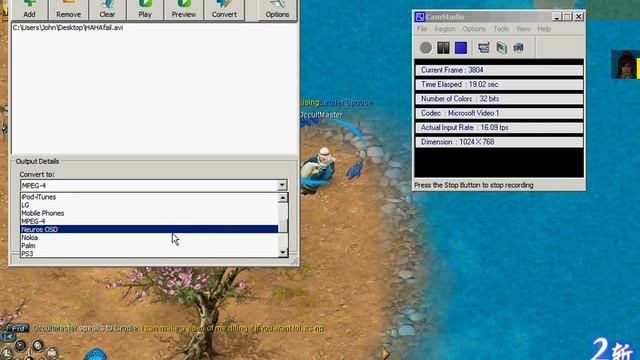Click the format list scrollbar thumb
Viewport: 640px width, 360px height.
tap(283, 225)
